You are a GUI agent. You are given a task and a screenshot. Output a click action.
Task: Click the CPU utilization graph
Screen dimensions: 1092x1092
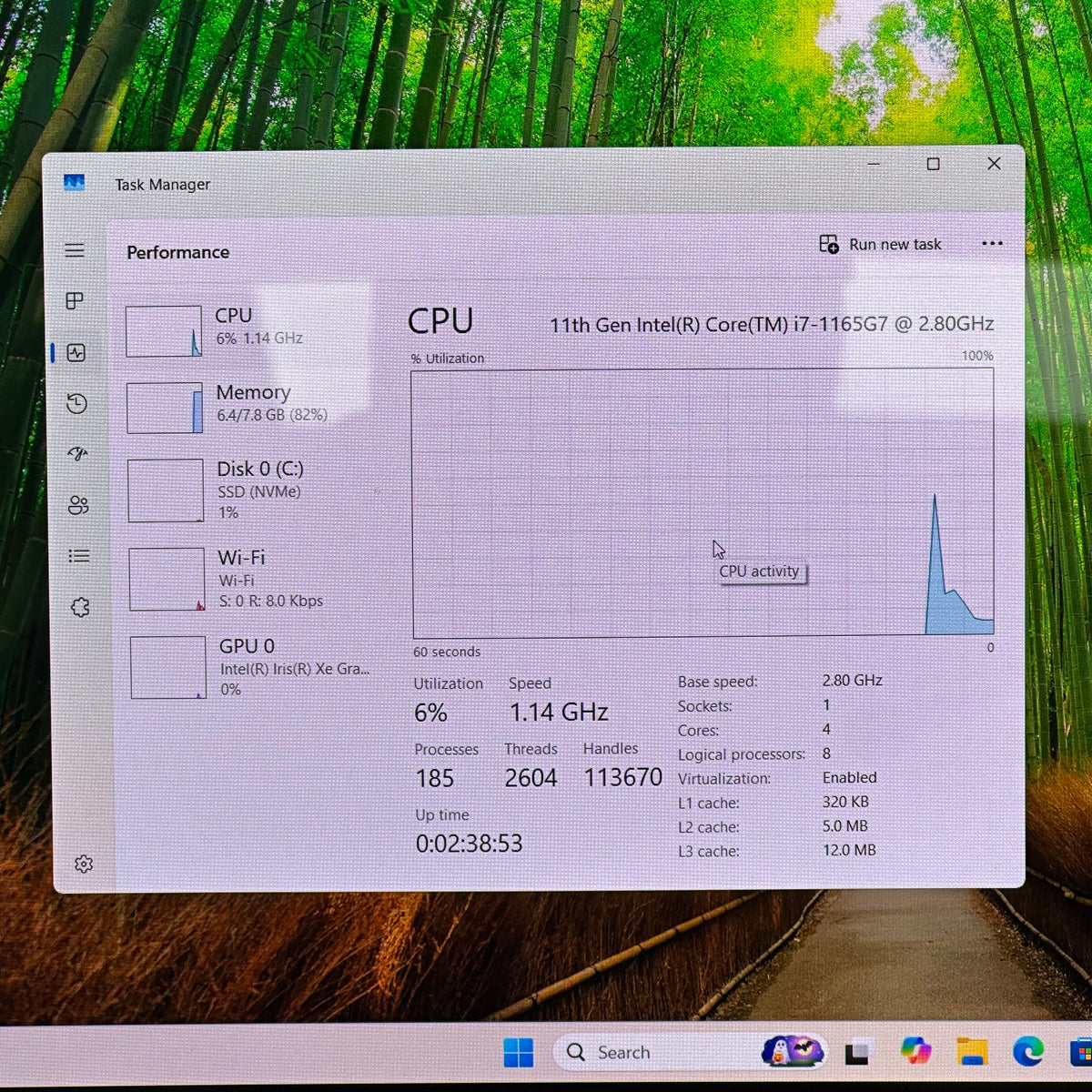tap(703, 503)
